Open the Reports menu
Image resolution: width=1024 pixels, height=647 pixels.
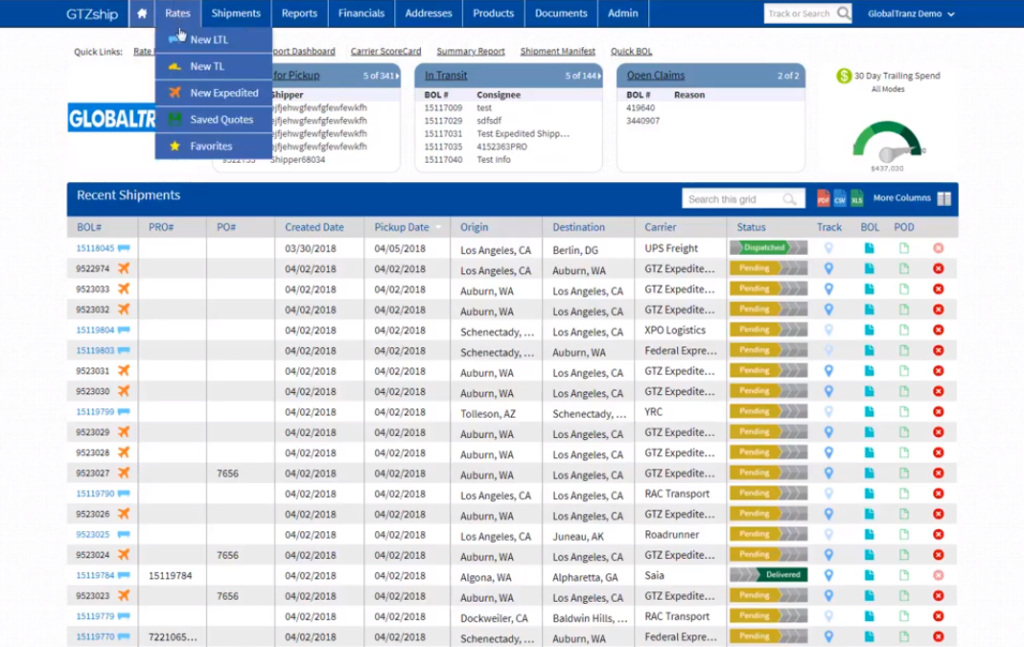coord(299,13)
